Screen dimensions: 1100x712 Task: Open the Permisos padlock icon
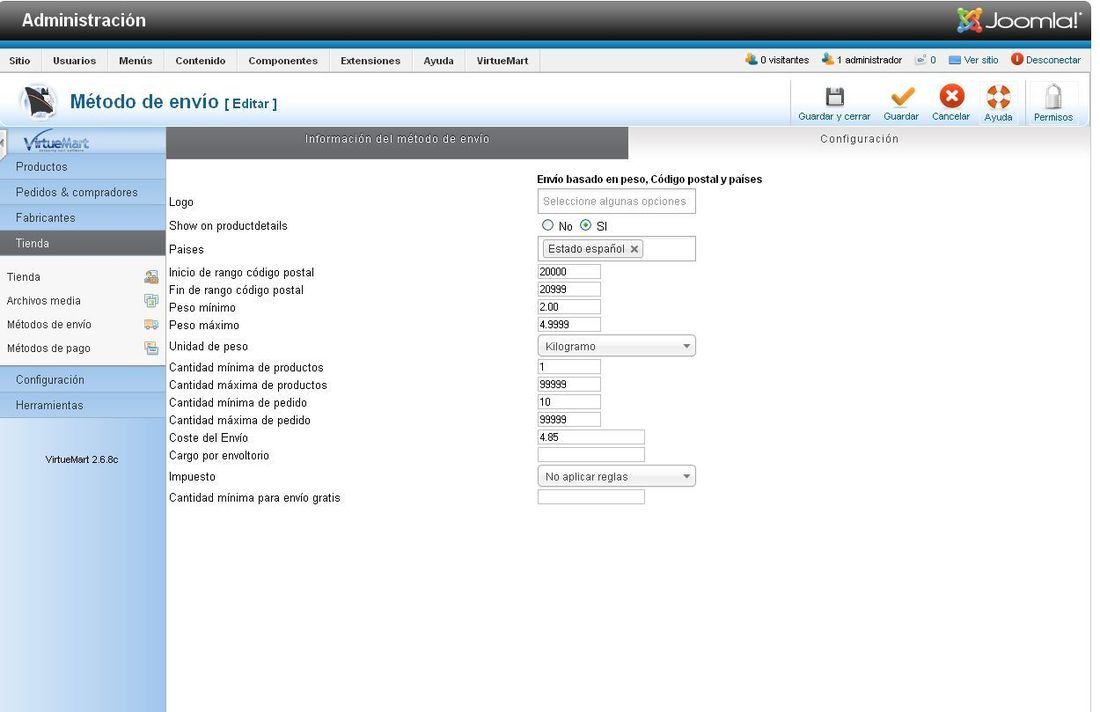click(x=1053, y=97)
